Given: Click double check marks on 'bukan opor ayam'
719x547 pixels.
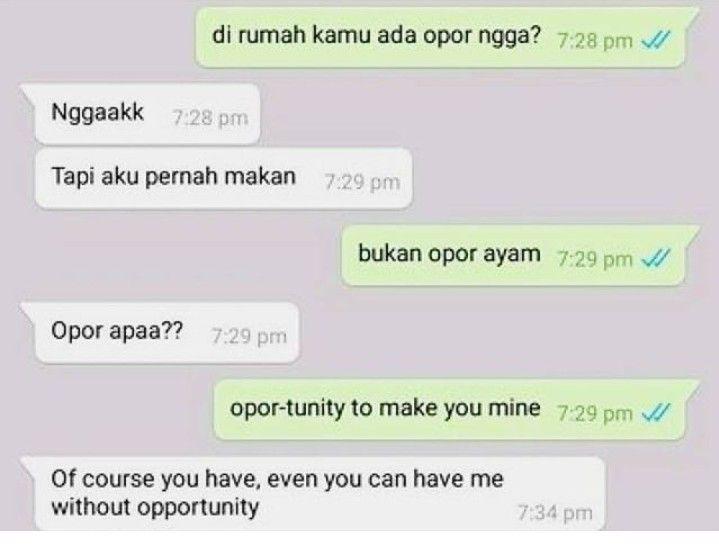Looking at the screenshot, I should (656, 258).
